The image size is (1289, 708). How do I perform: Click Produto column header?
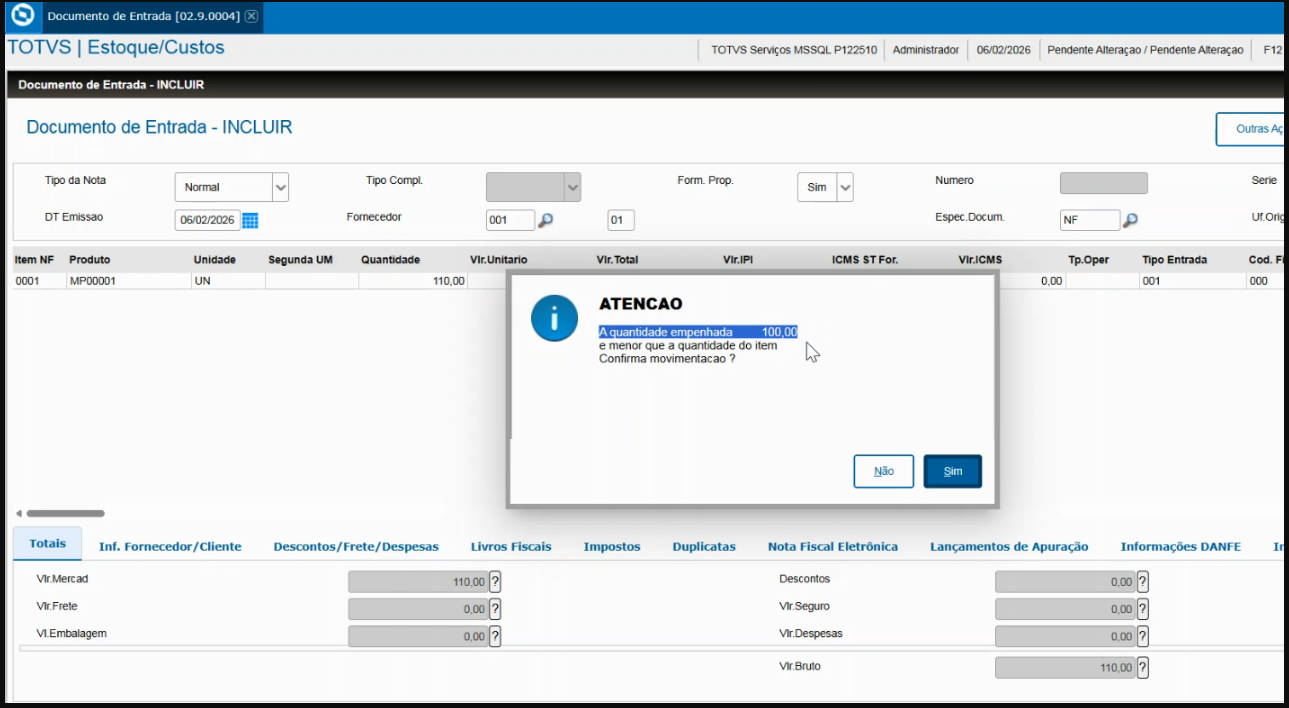[90, 260]
